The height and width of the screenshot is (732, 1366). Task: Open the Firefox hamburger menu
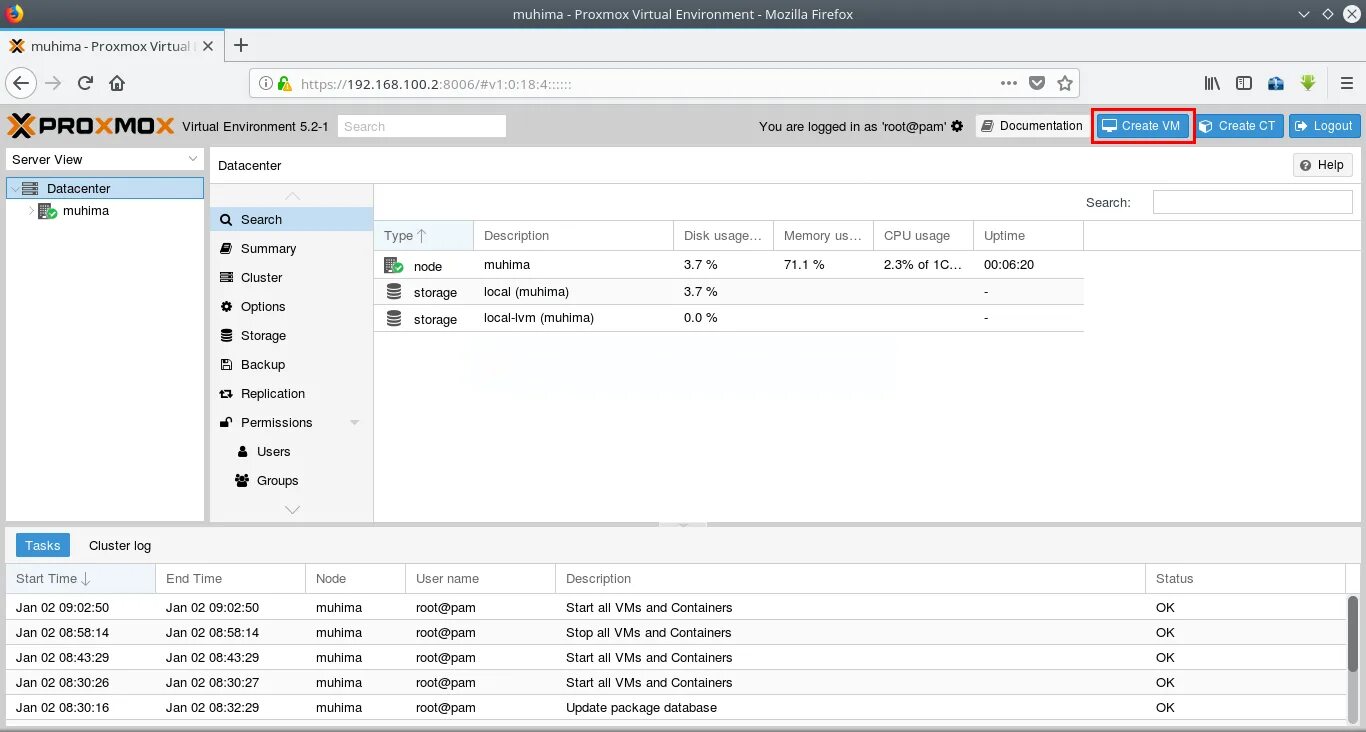(x=1346, y=83)
